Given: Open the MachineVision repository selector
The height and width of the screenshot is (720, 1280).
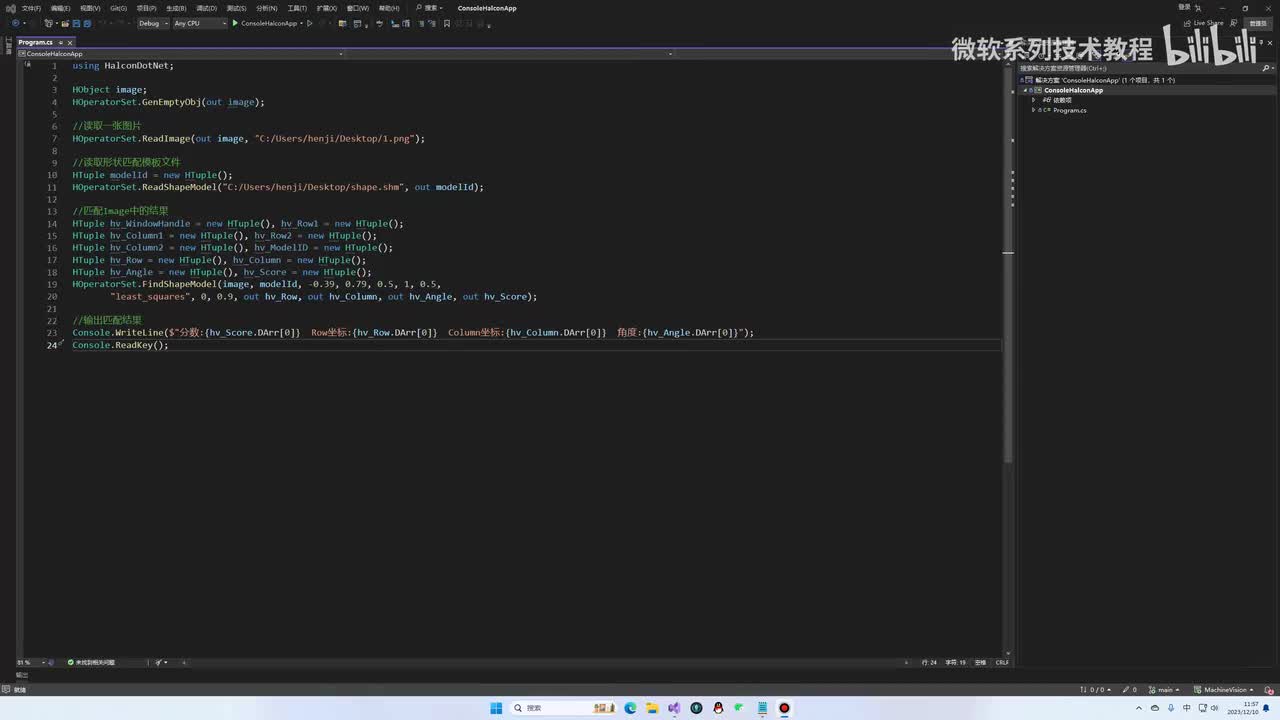Looking at the screenshot, I should (x=1224, y=690).
